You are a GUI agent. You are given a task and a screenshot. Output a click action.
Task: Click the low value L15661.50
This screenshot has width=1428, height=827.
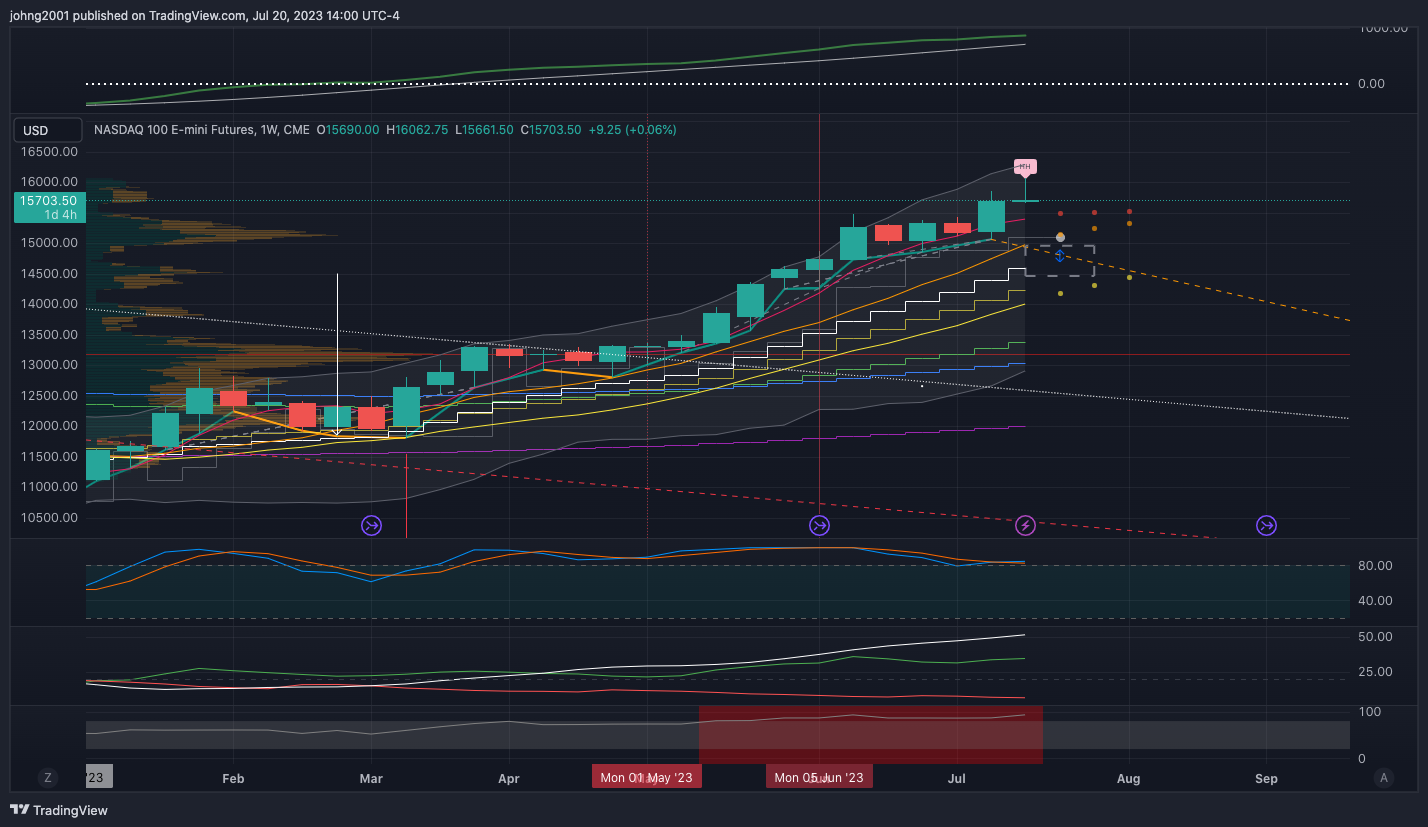[484, 130]
